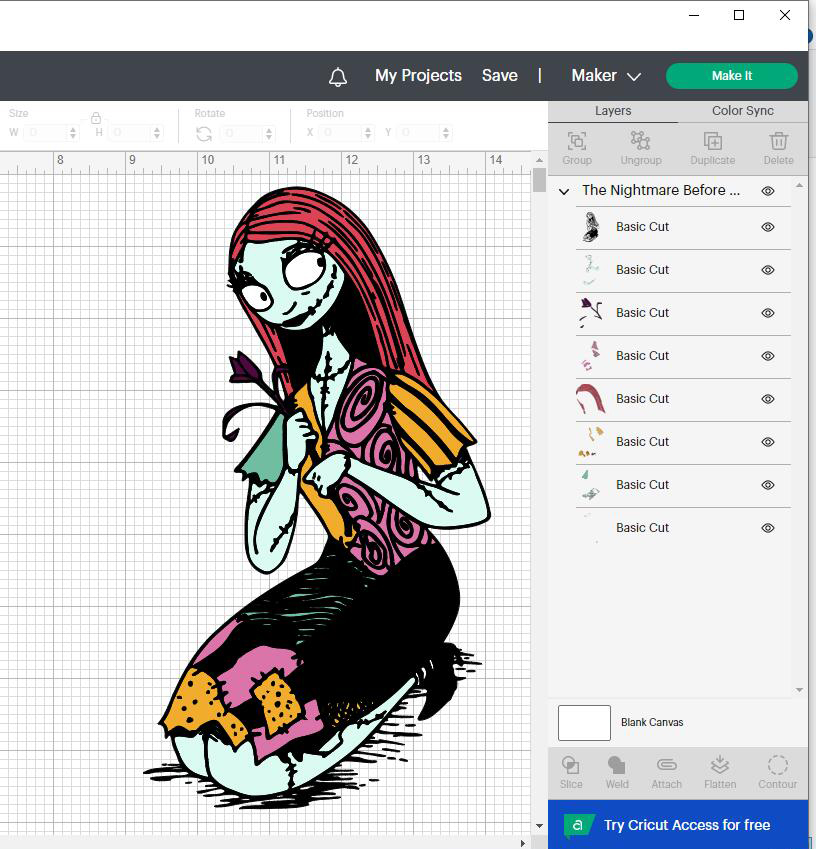Collapse the Nightmare Before group chevron
This screenshot has width=816, height=849.
click(564, 192)
